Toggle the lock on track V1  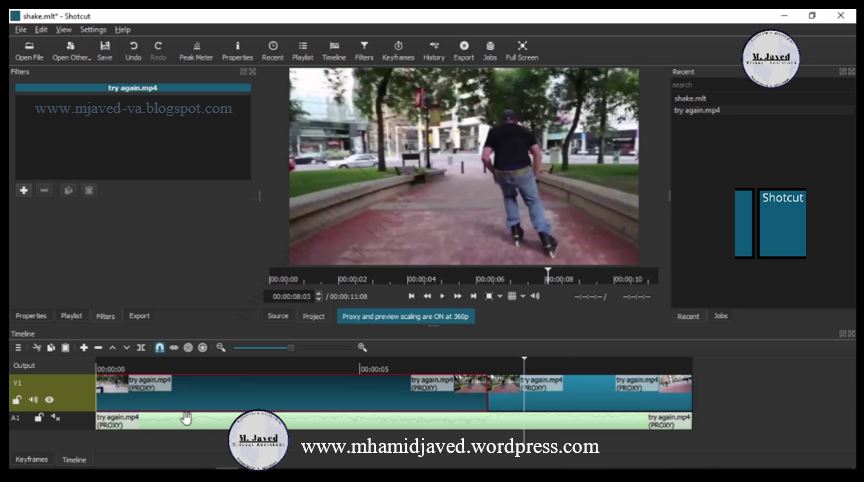click(x=17, y=400)
